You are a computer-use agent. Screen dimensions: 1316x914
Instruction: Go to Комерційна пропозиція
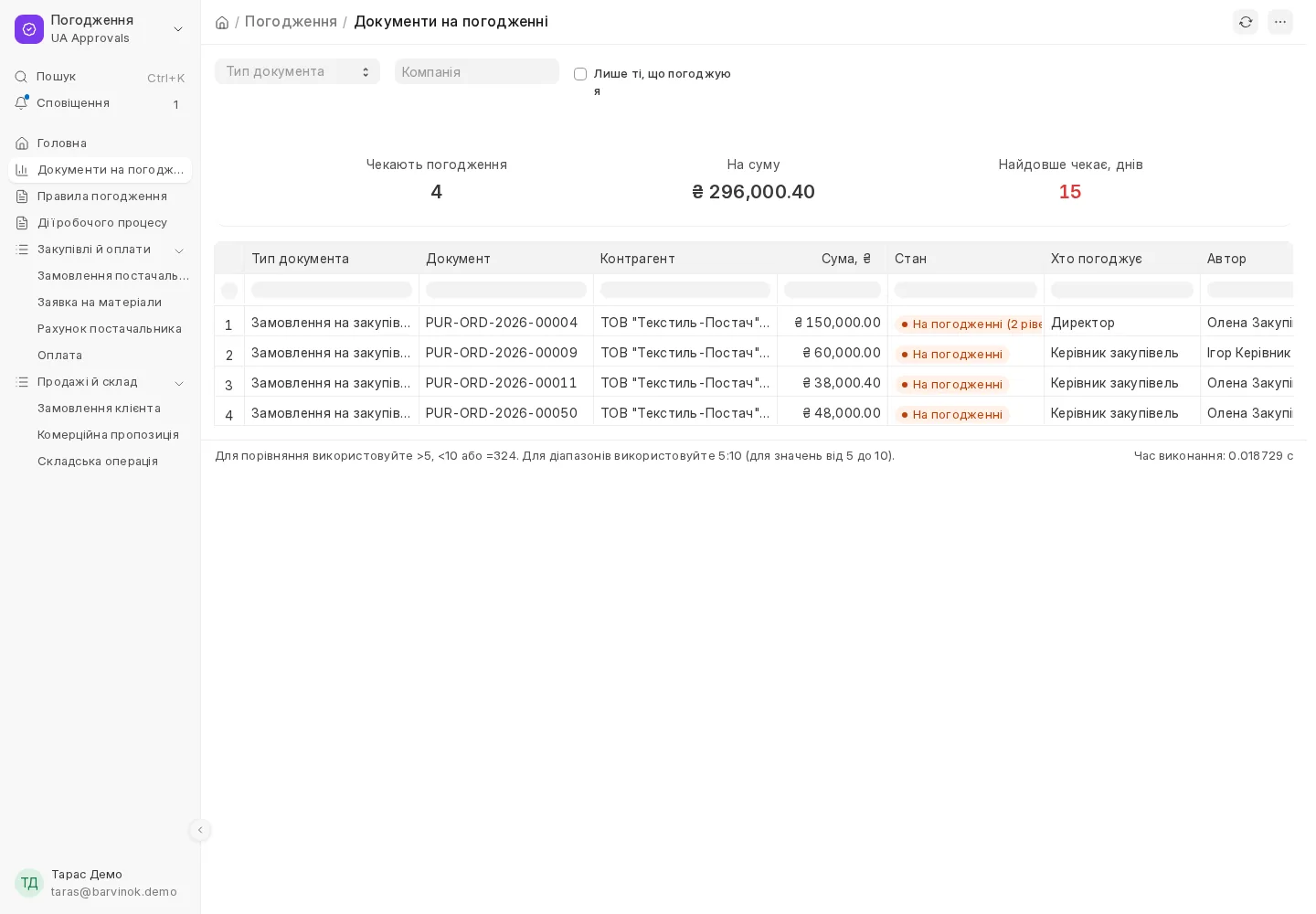coord(108,435)
